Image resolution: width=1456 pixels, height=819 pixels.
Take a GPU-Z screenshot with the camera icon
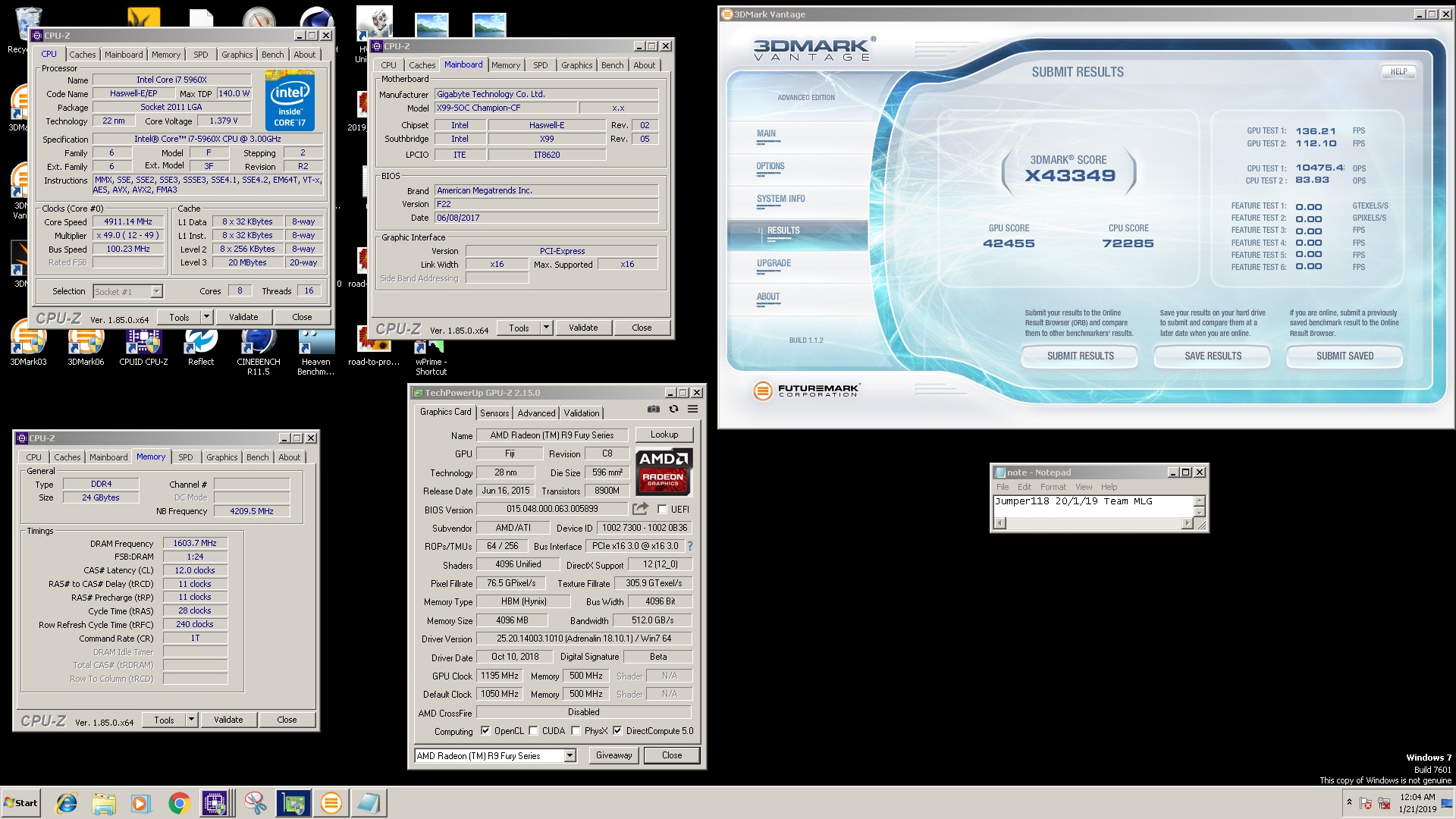[x=654, y=409]
